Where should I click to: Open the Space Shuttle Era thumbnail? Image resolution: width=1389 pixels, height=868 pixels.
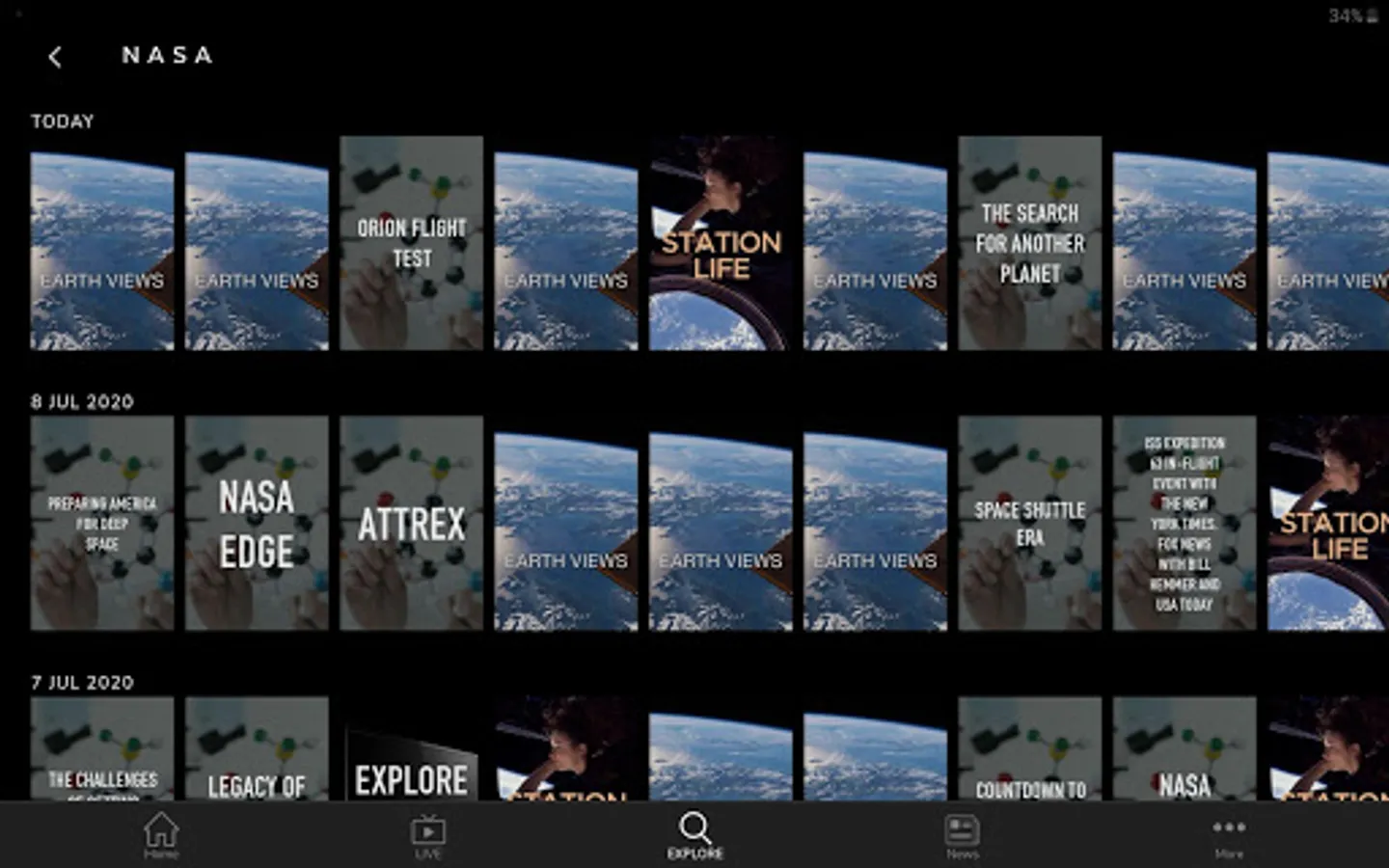coord(1030,524)
